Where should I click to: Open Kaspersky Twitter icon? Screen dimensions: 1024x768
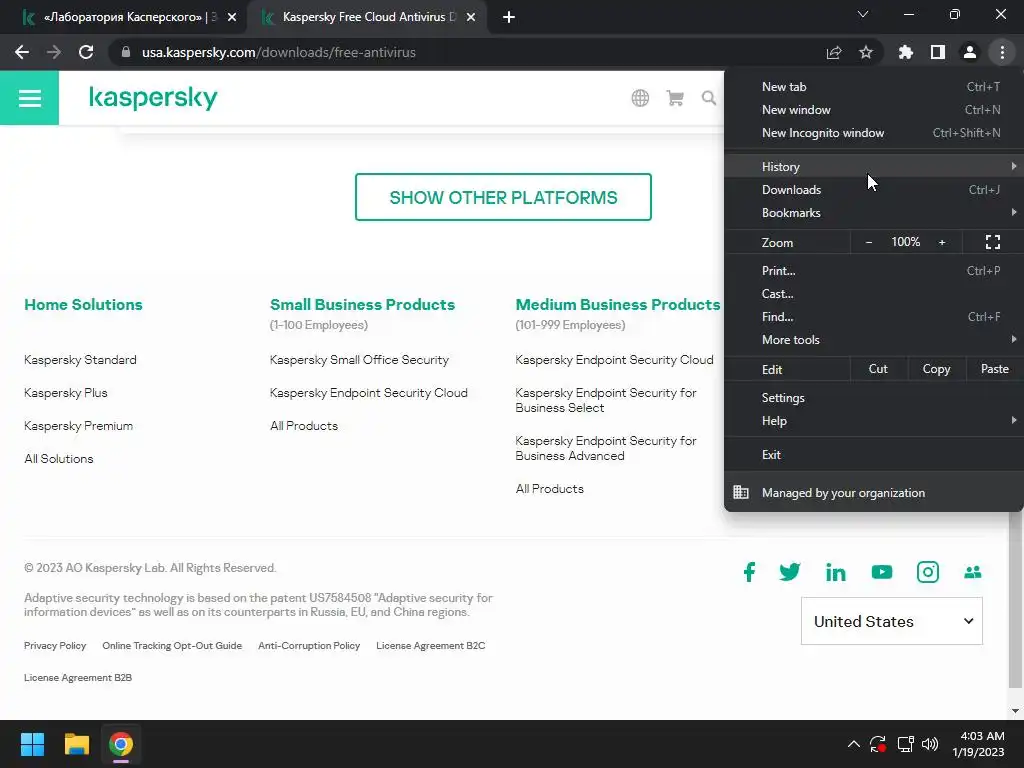[x=790, y=572]
